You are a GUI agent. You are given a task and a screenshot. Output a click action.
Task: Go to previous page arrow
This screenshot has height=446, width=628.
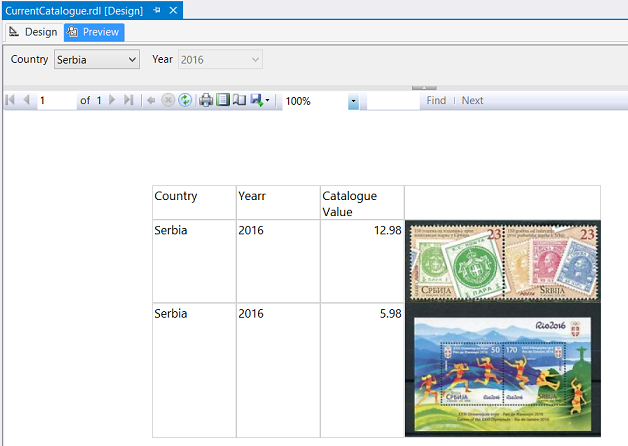click(26, 100)
